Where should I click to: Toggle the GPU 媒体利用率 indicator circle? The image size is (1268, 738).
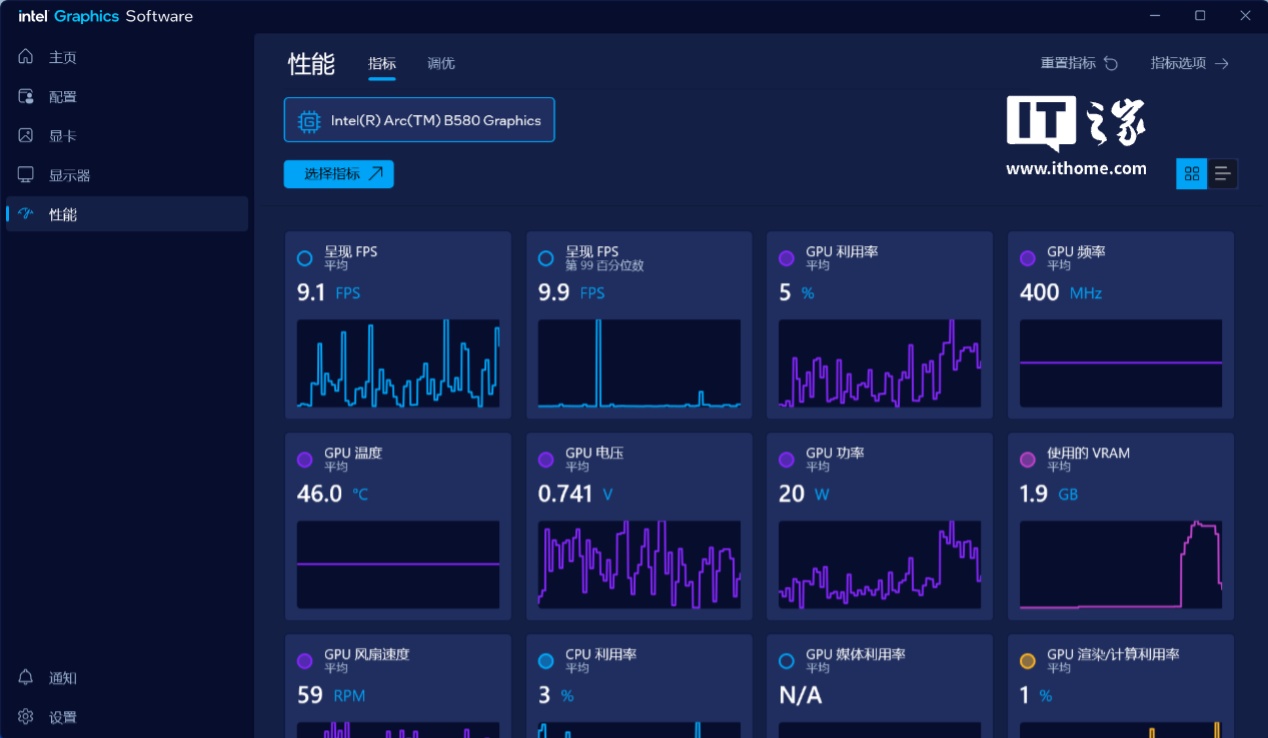coord(786,661)
